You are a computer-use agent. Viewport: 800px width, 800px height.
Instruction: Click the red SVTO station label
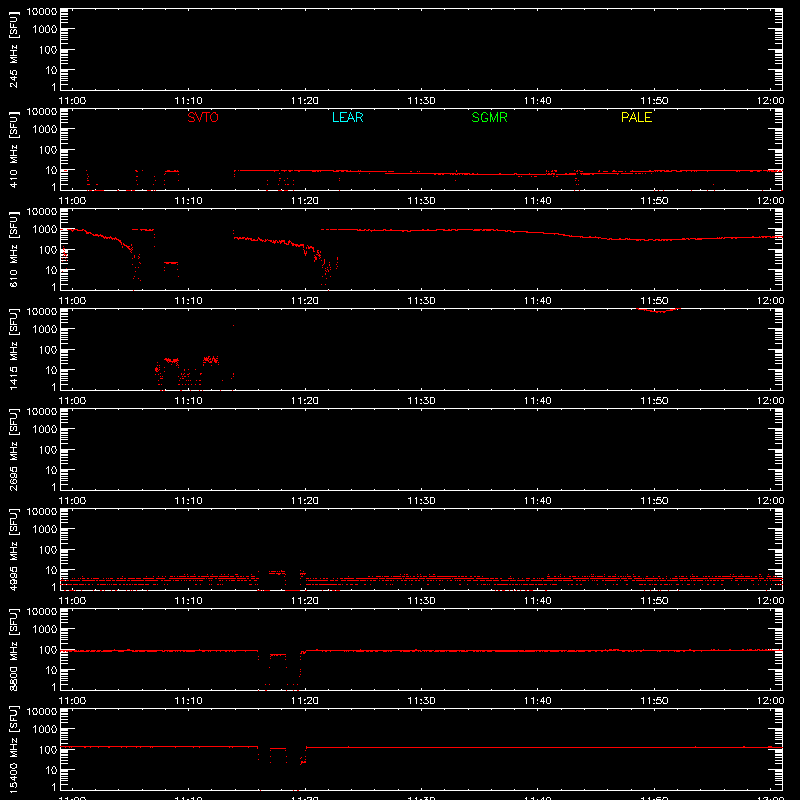point(203,117)
